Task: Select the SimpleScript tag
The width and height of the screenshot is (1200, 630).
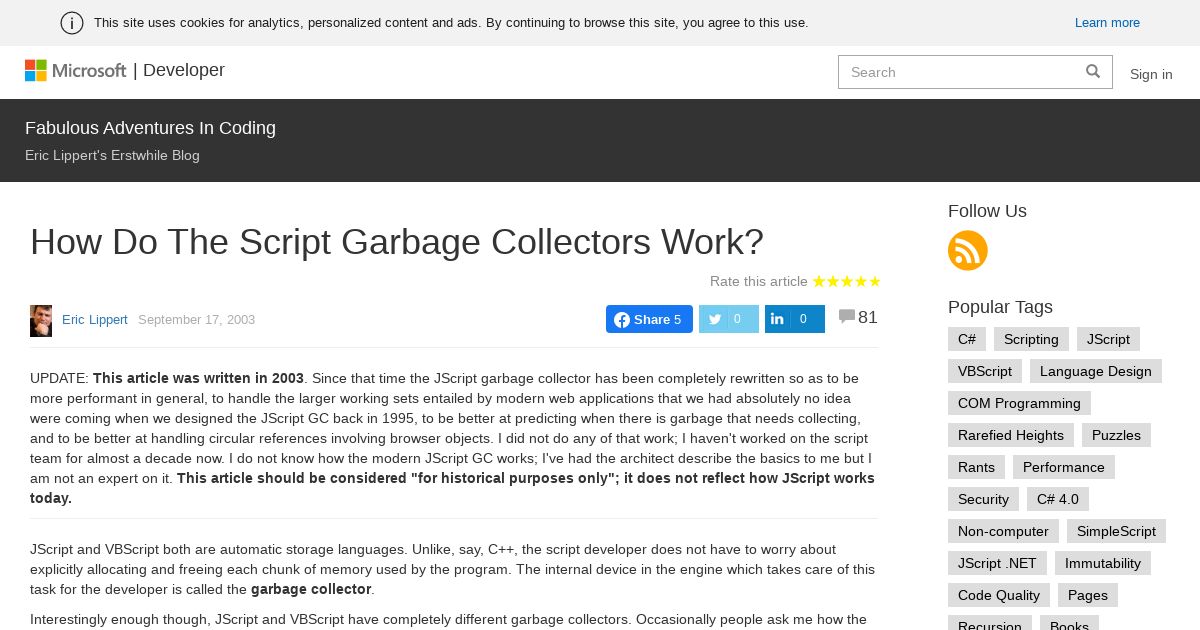Action: tap(1116, 531)
